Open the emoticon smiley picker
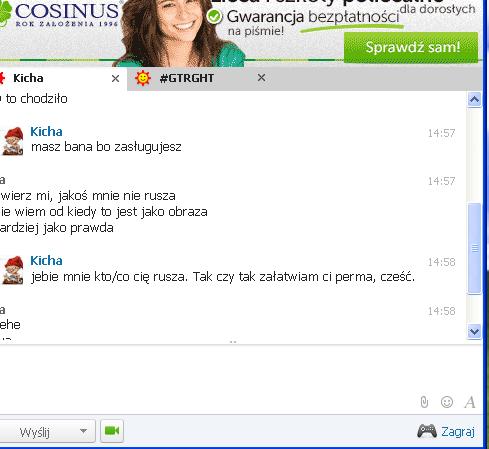This screenshot has height=449, width=489. pyautogui.click(x=447, y=402)
